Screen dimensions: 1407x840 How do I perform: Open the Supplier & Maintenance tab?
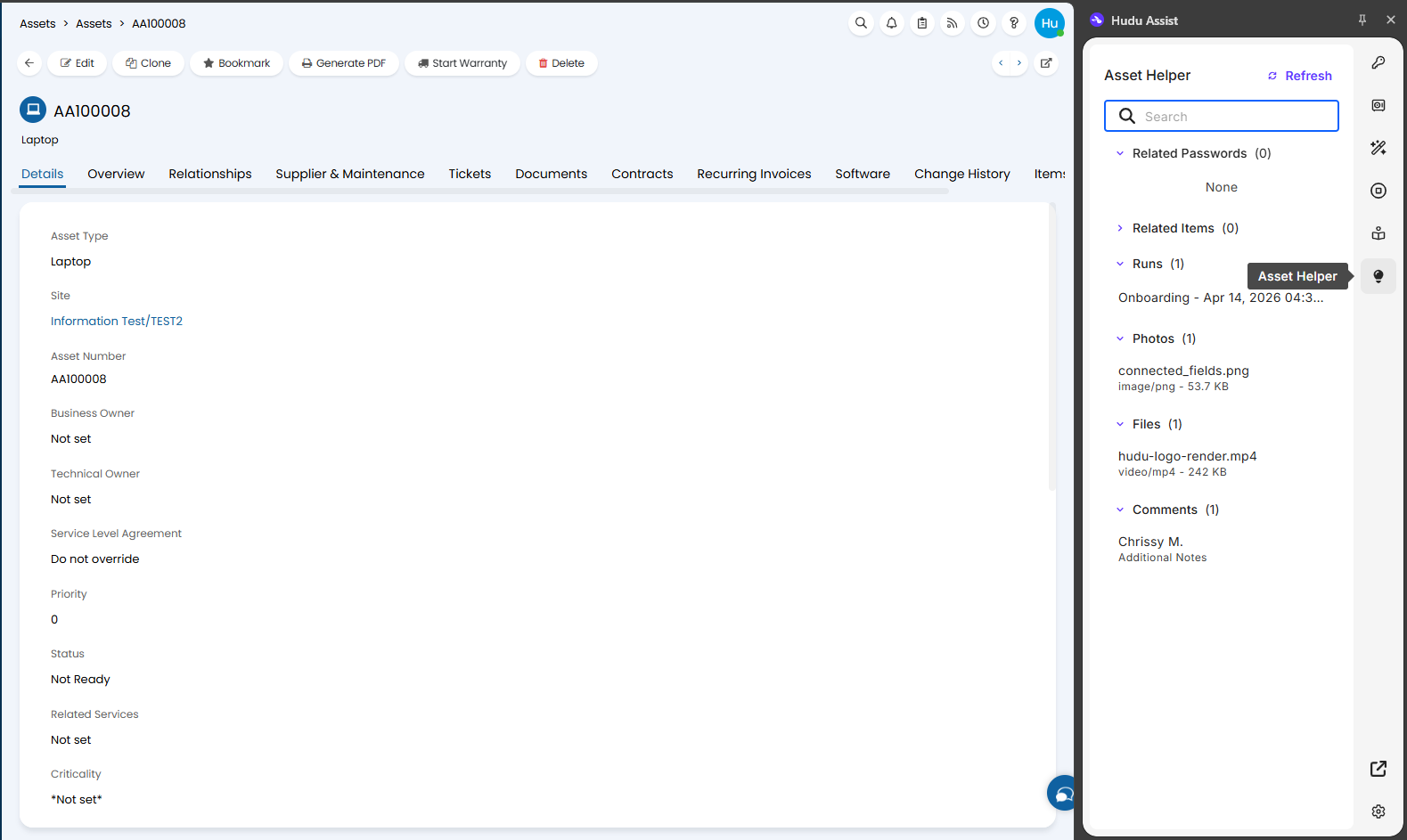350,174
